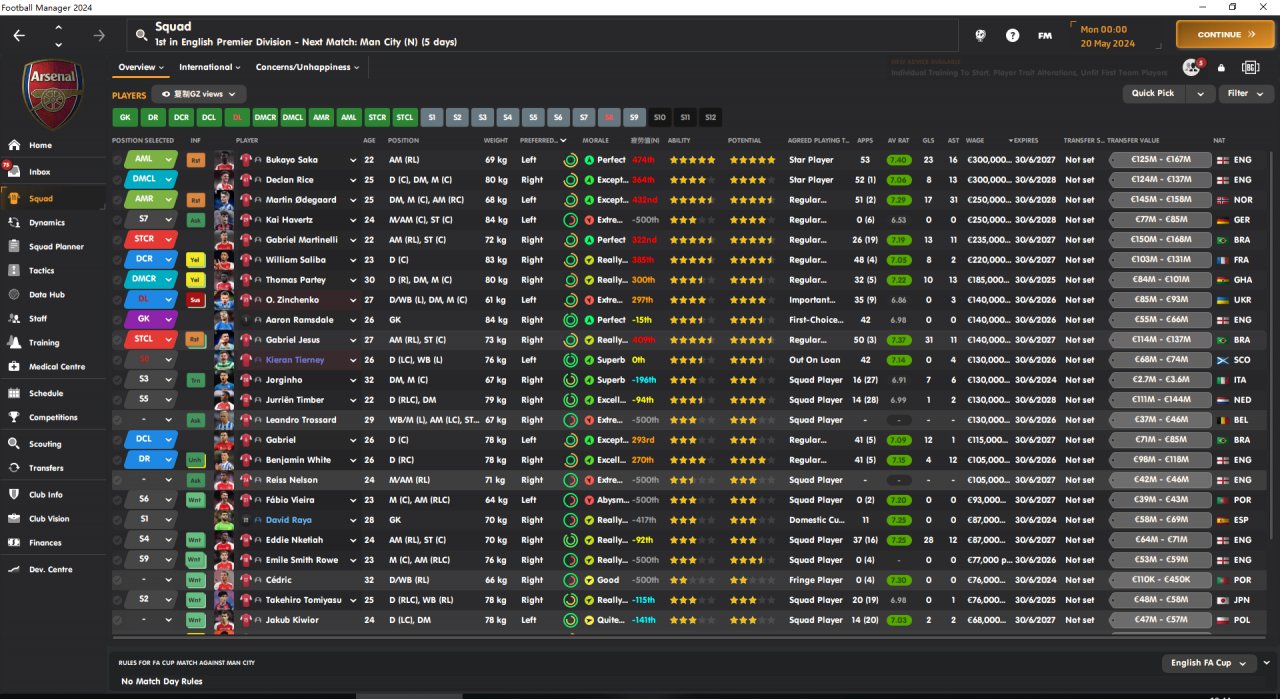Image resolution: width=1280 pixels, height=699 pixels.
Task: Tick the selection circle for William Saliba
Action: (118, 260)
